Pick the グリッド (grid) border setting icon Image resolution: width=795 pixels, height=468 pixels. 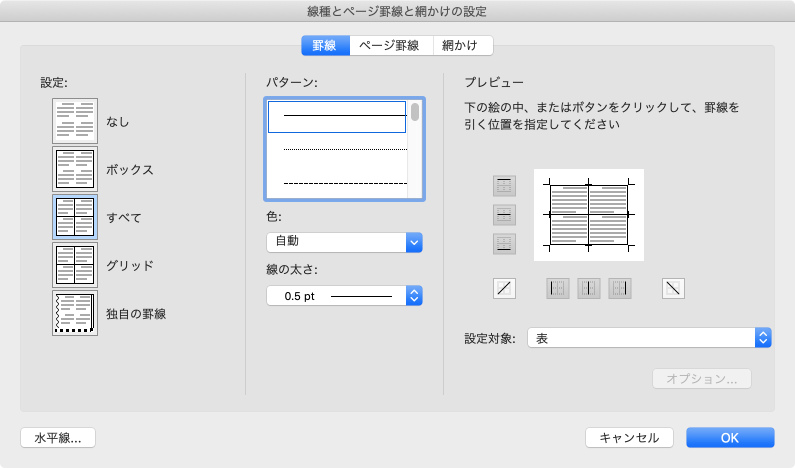tap(75, 265)
